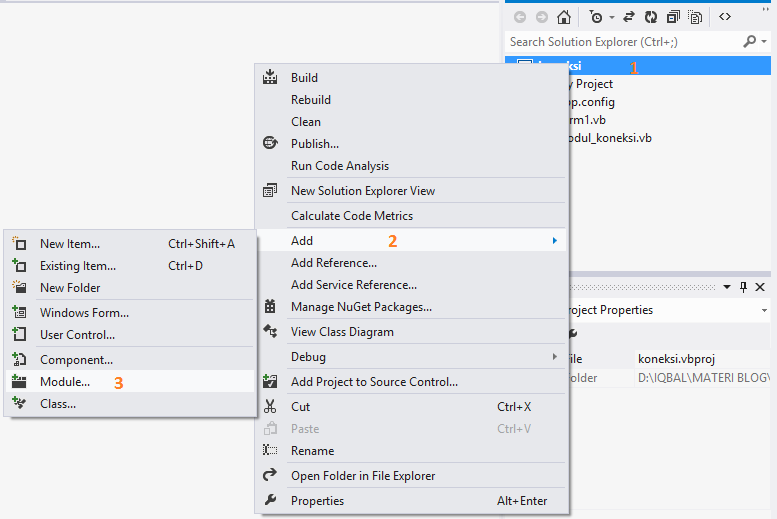Close the Properties panel
Viewport: 777px width, 519px height.
click(760, 287)
